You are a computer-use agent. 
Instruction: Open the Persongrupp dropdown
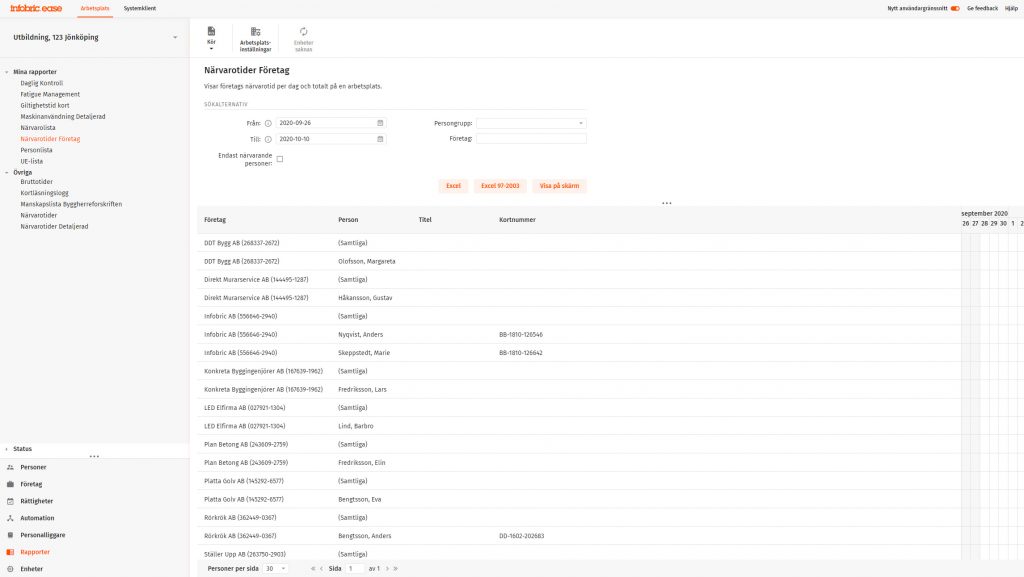531,123
